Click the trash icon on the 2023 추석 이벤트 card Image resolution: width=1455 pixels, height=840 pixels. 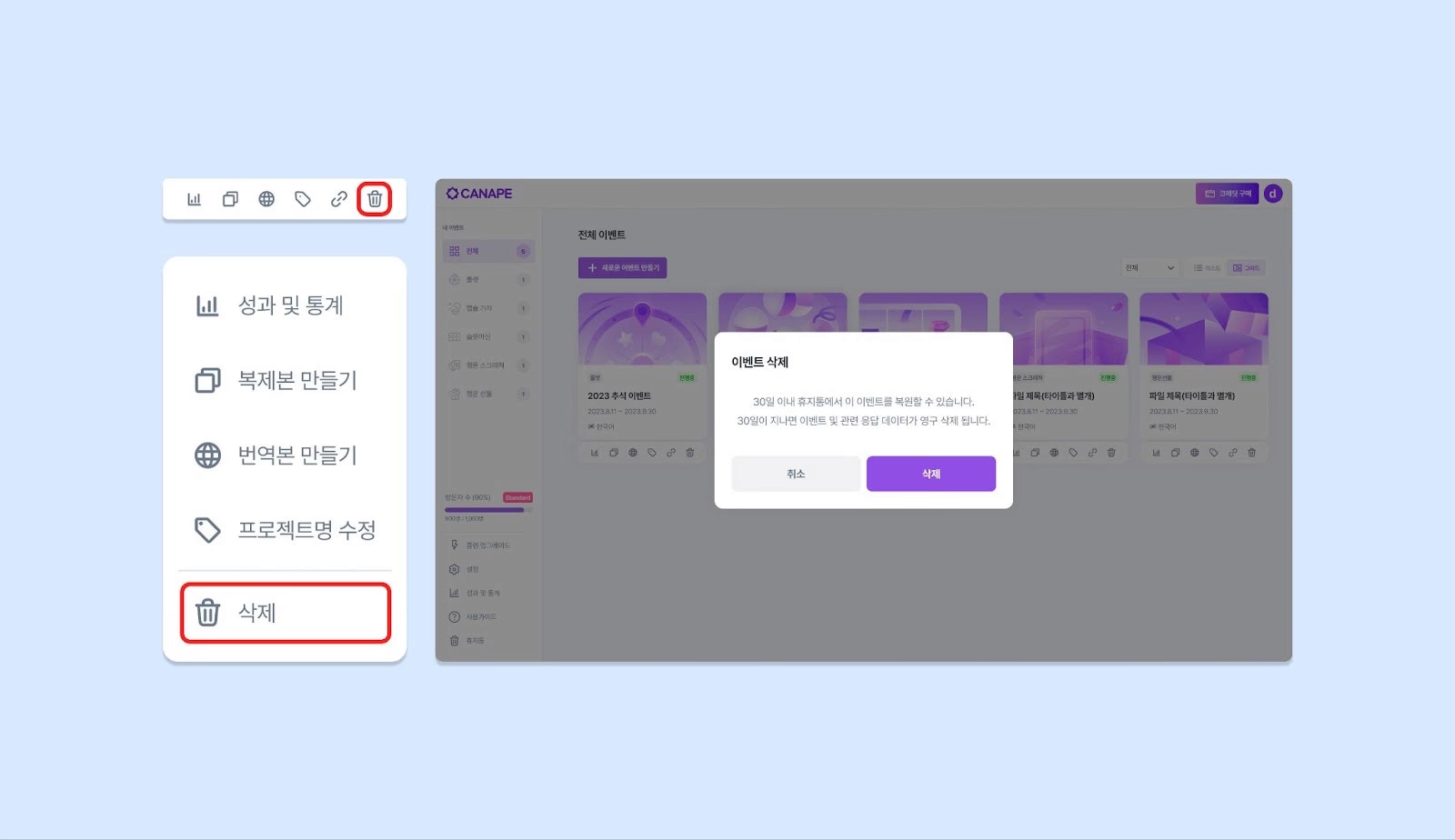click(x=690, y=453)
